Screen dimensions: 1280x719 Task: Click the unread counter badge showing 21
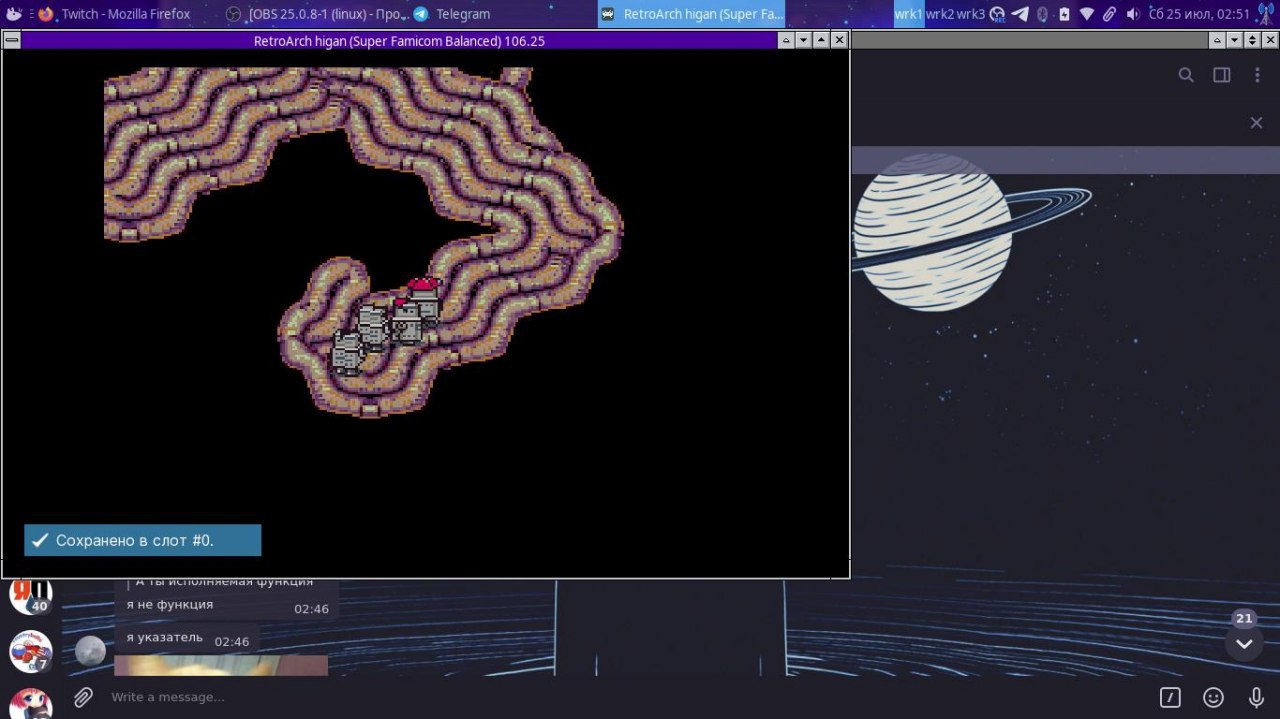[x=1244, y=618]
